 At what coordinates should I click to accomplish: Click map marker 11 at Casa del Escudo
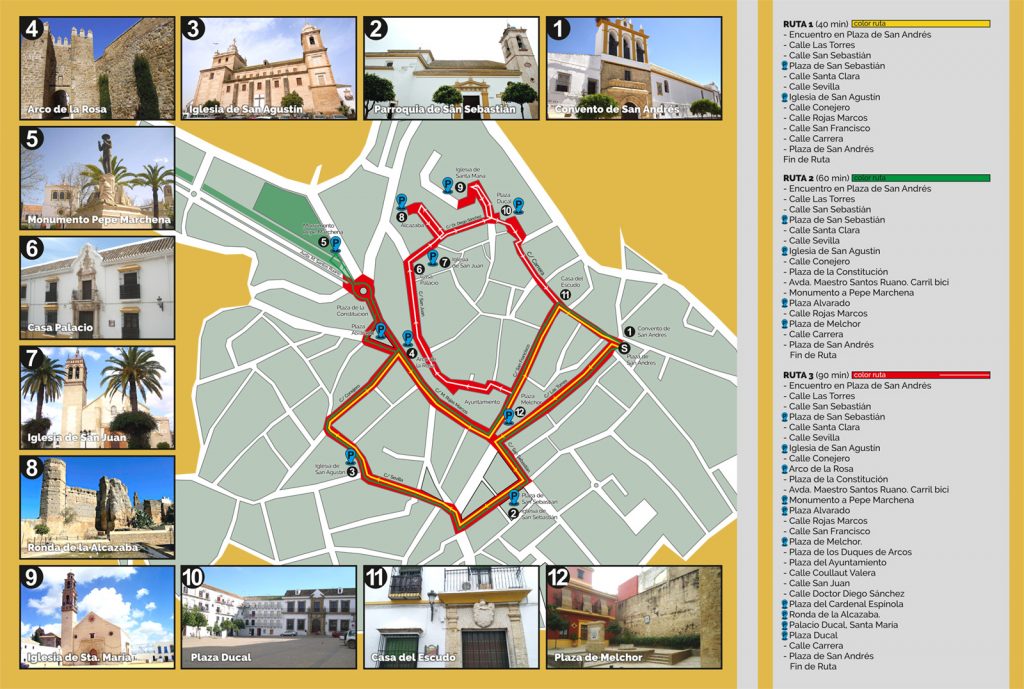click(x=566, y=294)
